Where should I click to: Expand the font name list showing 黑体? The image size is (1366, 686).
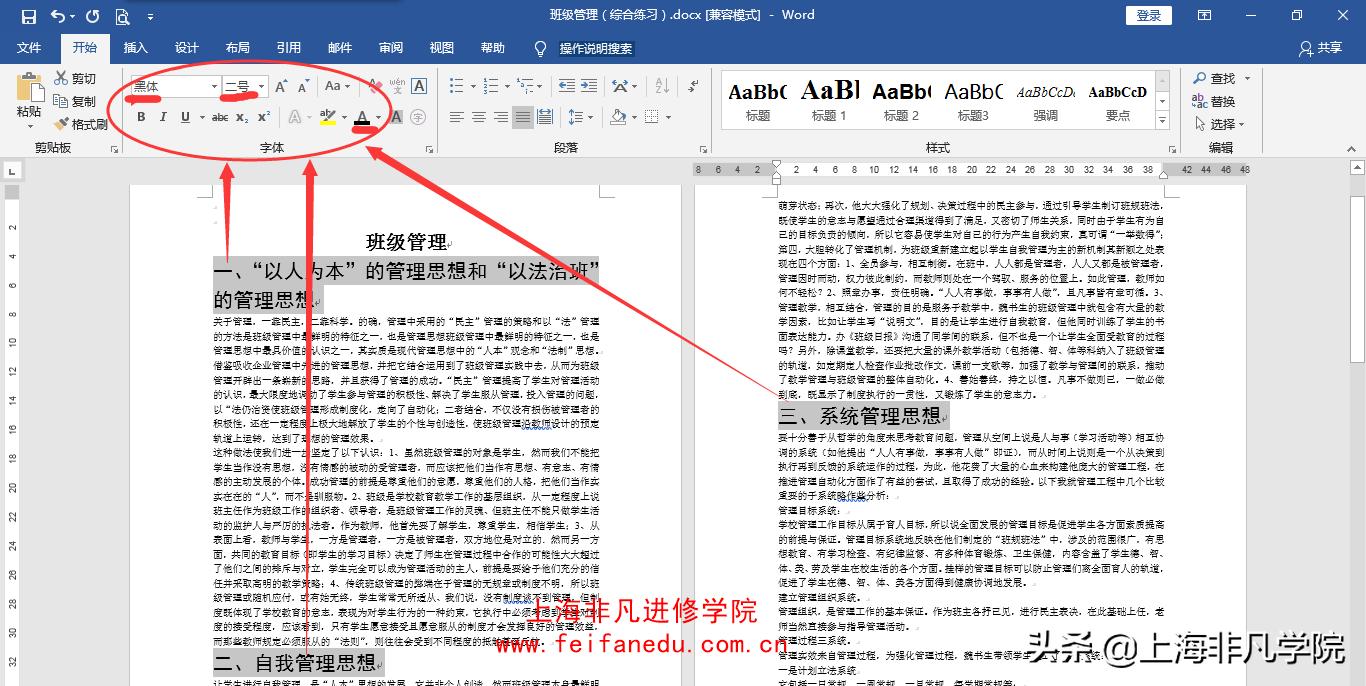pyautogui.click(x=215, y=87)
